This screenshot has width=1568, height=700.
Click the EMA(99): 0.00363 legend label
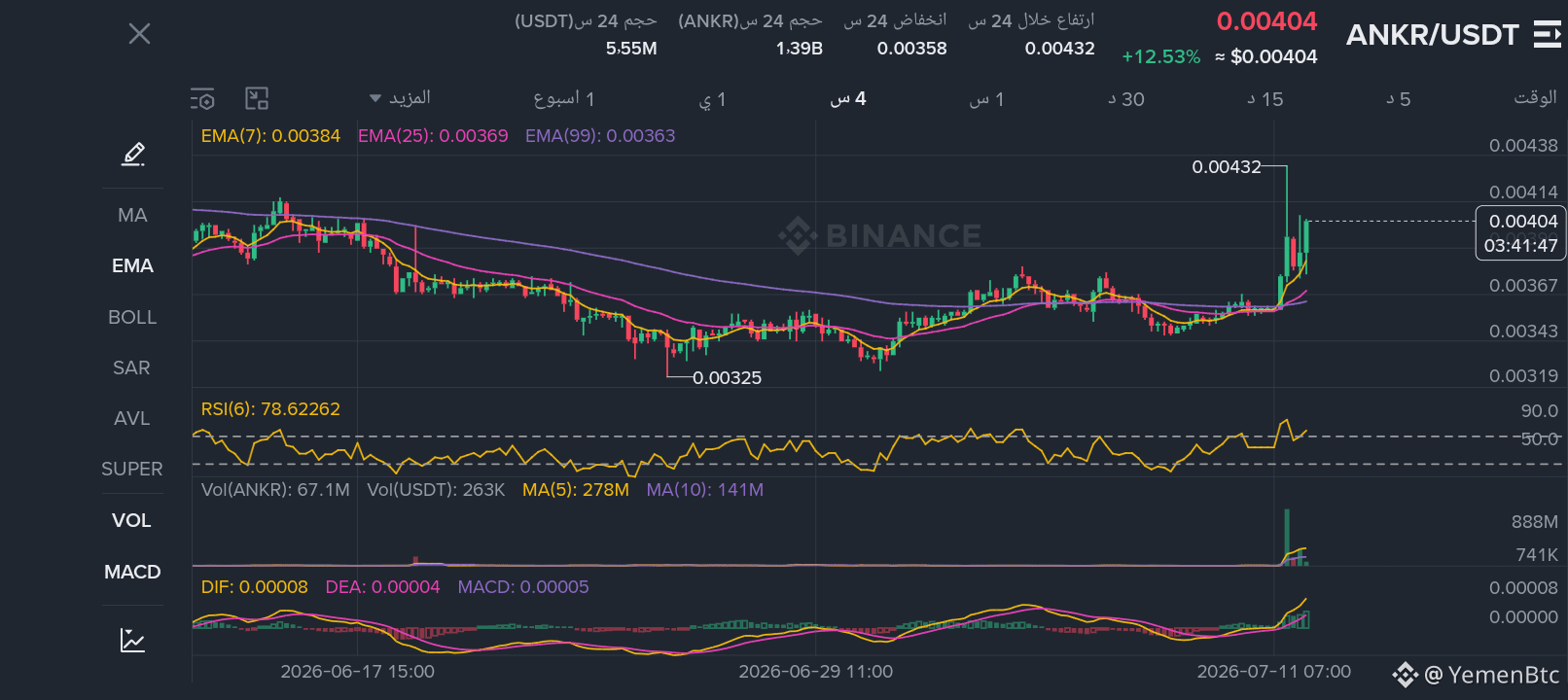600,136
